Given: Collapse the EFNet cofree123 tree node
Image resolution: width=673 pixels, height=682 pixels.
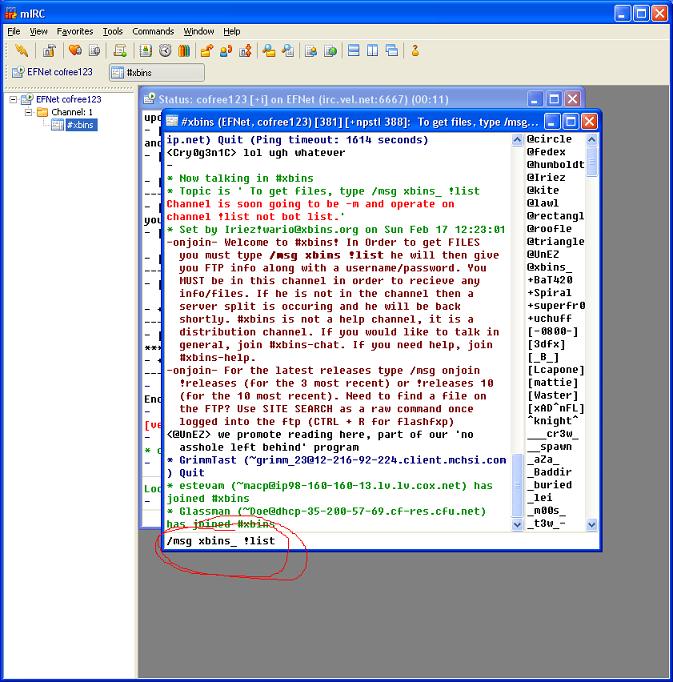Looking at the screenshot, I should pos(13,99).
